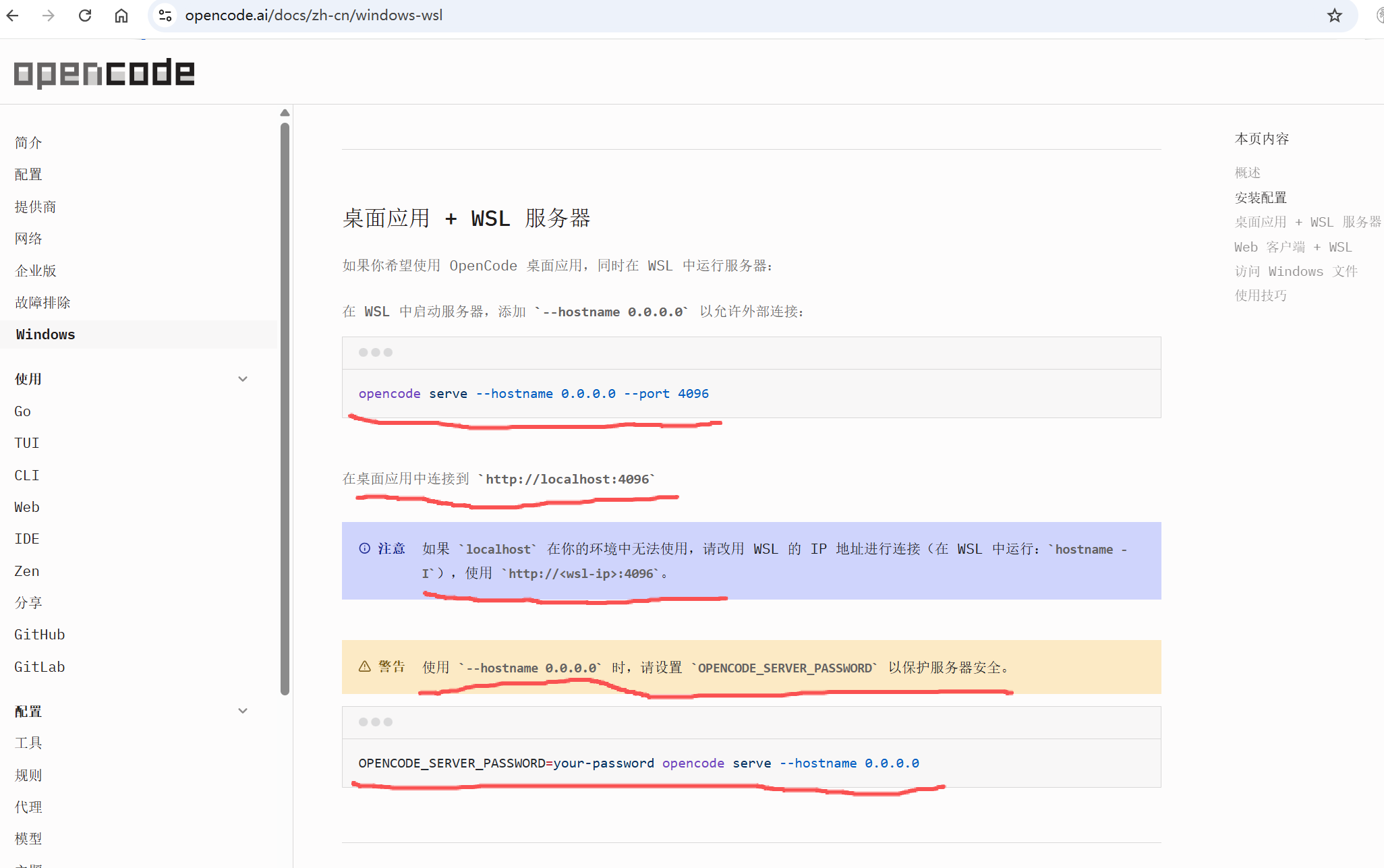Jump to 访问 Windows 文件 in contents
Viewport: 1384px width, 868px height.
[1296, 271]
